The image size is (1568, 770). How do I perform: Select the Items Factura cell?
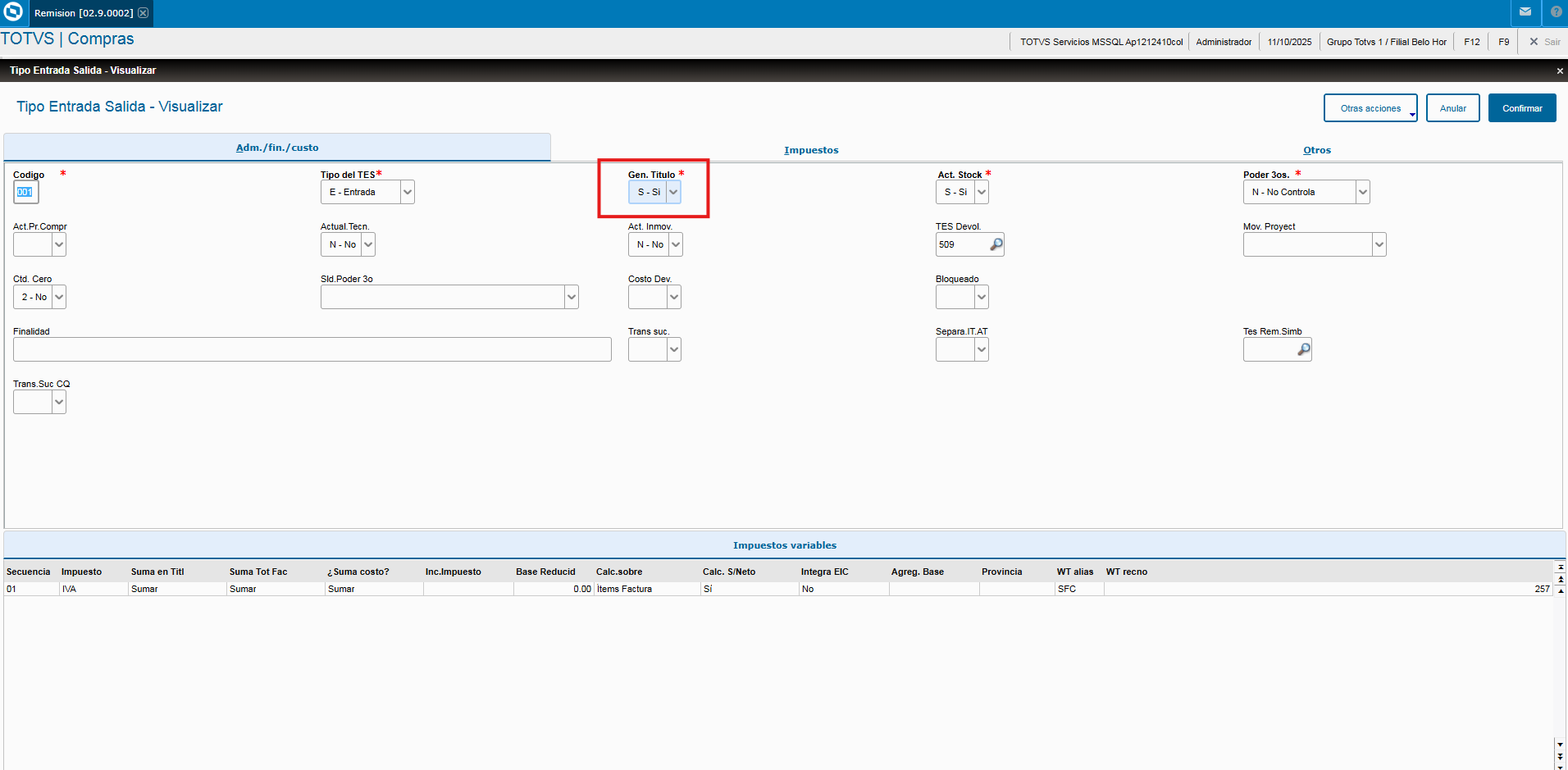pos(646,589)
